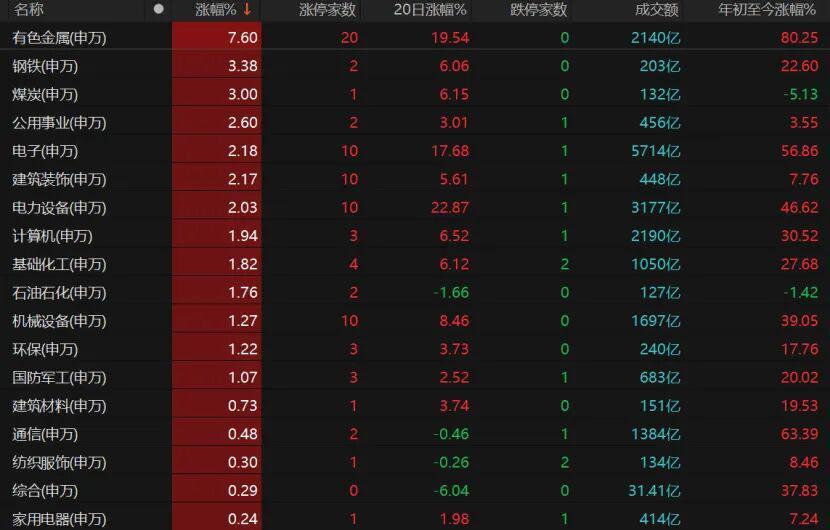Click the 80.25 year-to-date value
830x530 pixels.
[x=801, y=38]
